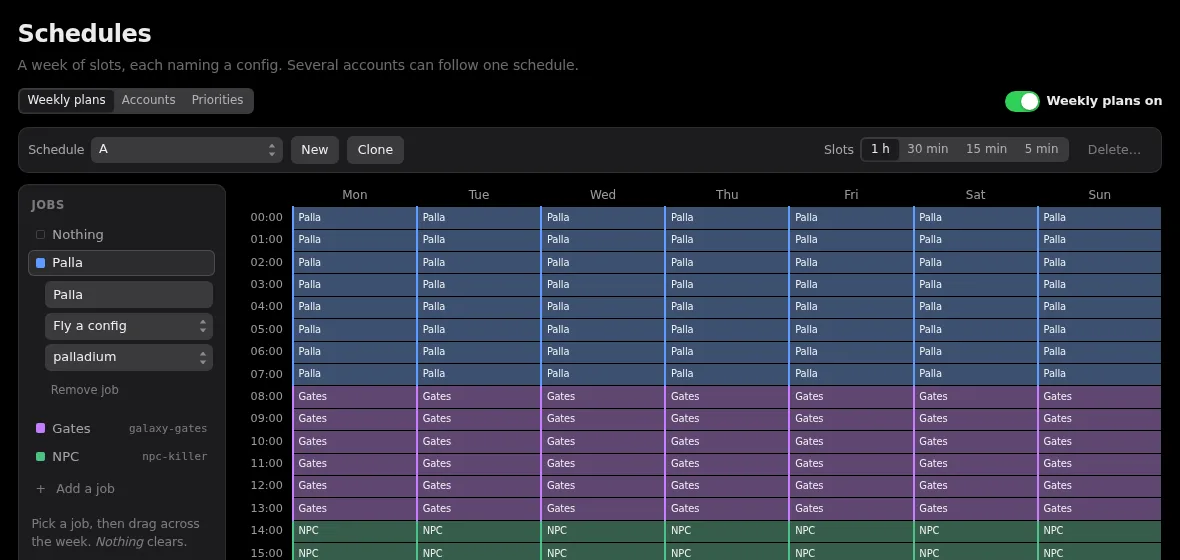The image size is (1180, 560).
Task: Click the green NPC job color swatch
Action: (41, 457)
